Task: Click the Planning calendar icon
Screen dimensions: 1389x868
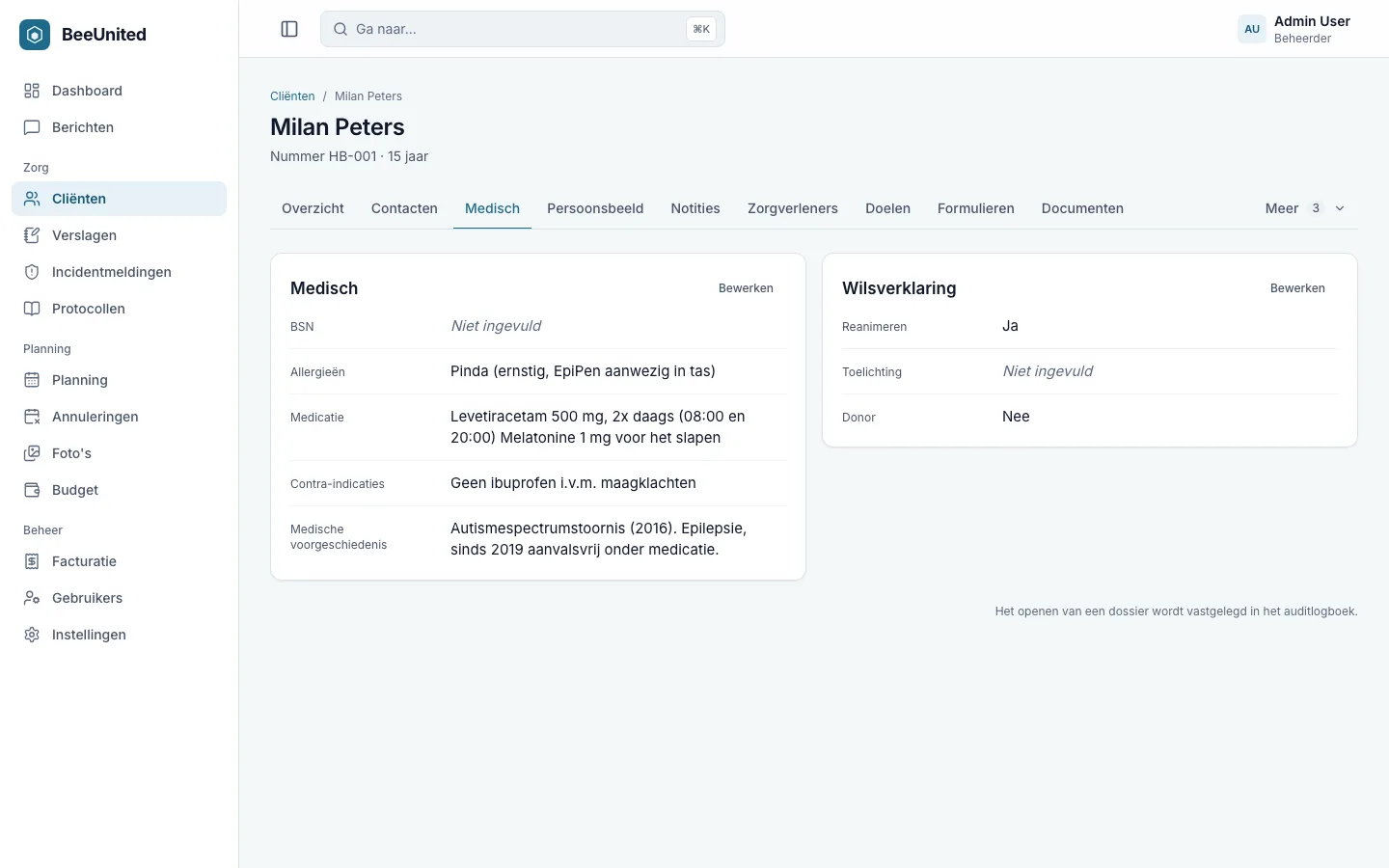Action: coord(32,380)
